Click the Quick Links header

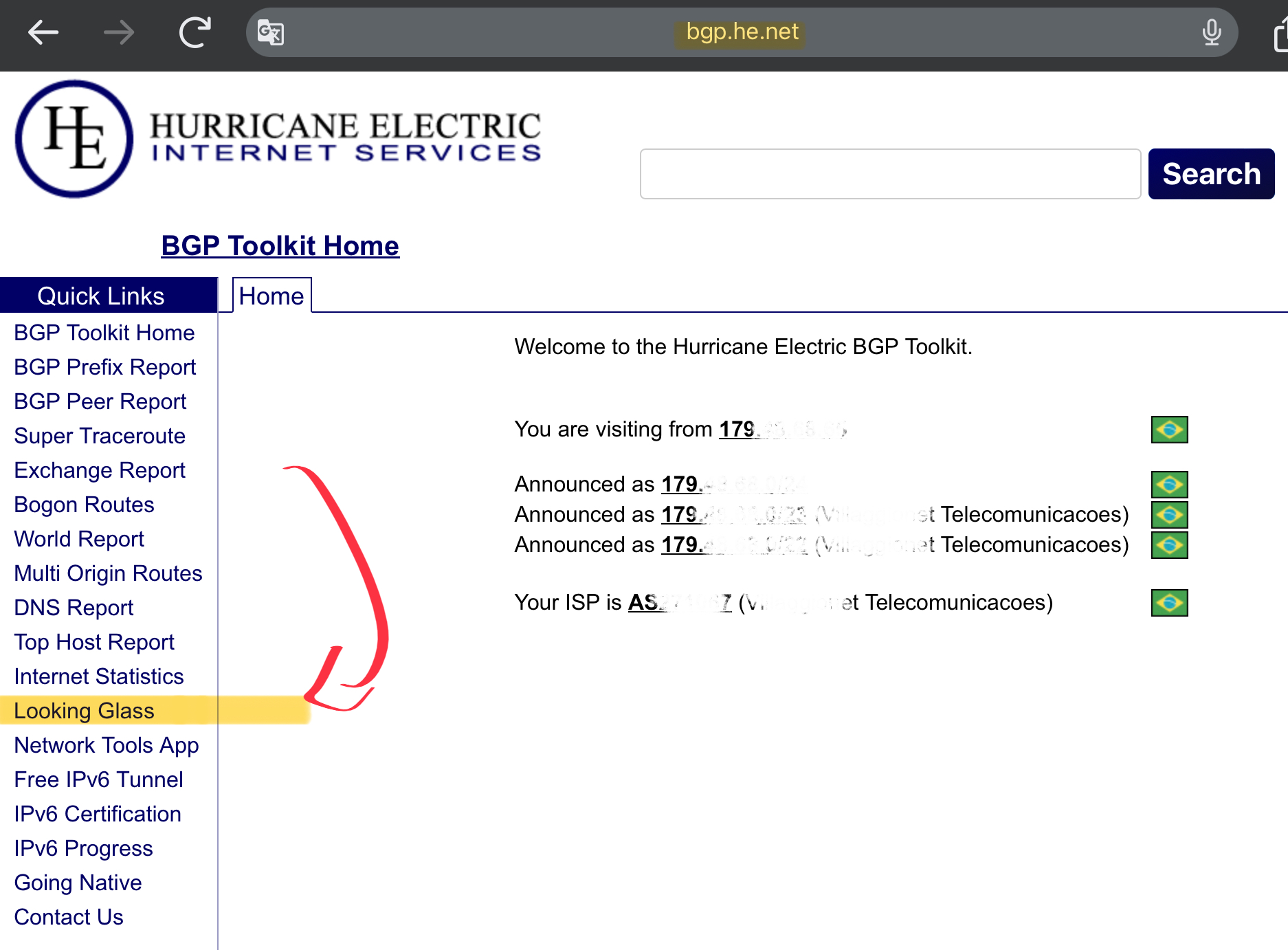click(x=109, y=296)
